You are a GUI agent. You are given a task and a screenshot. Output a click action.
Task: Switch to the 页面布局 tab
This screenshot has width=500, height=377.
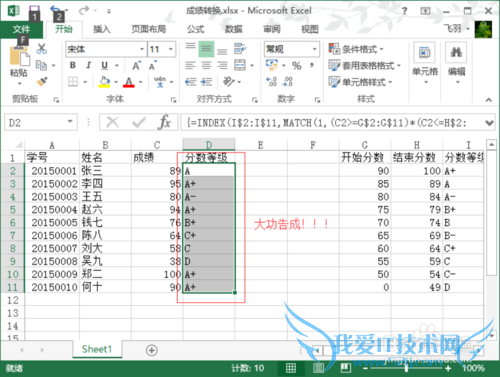[x=149, y=29]
